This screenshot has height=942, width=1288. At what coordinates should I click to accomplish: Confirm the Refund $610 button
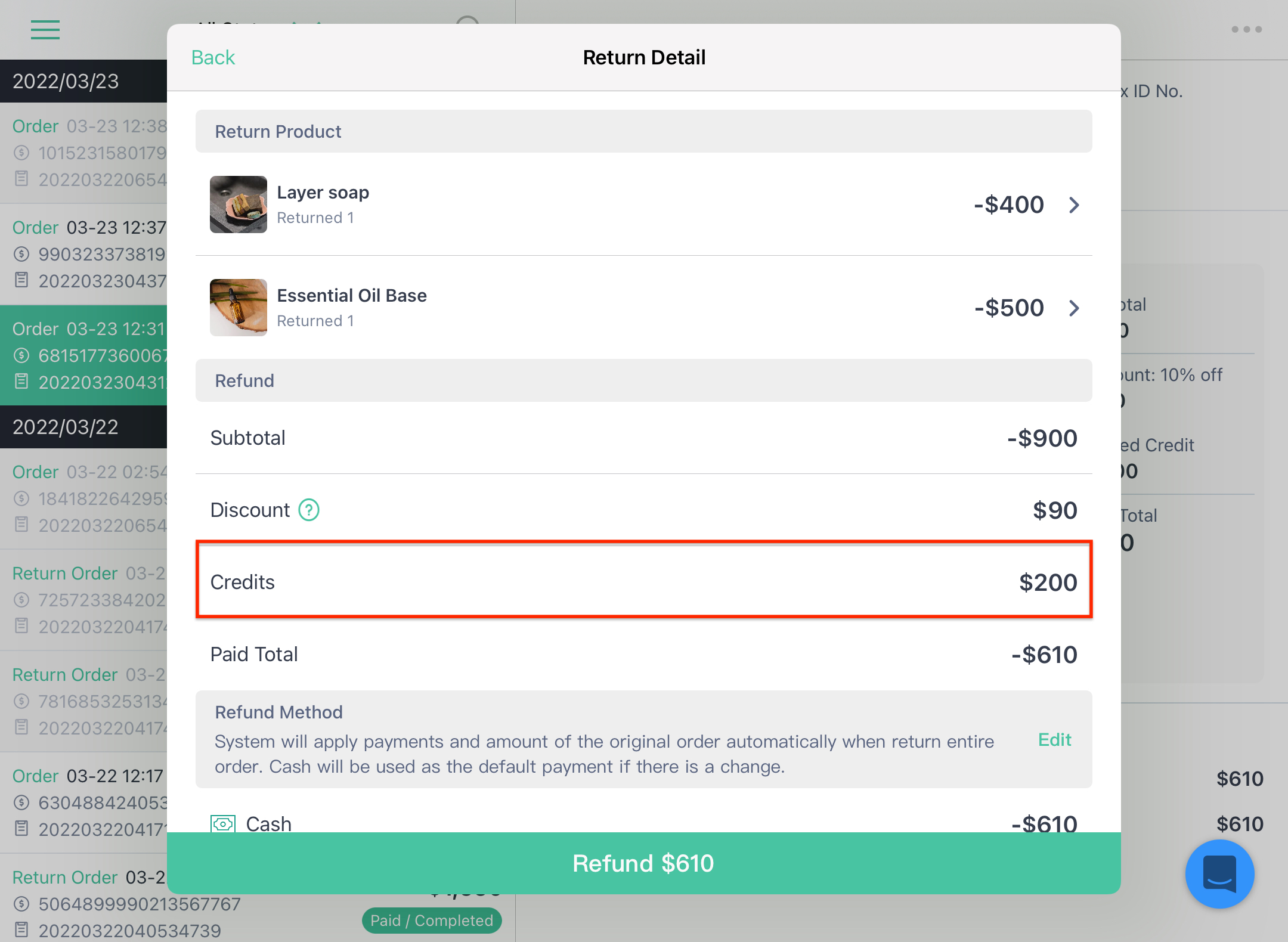(x=644, y=863)
